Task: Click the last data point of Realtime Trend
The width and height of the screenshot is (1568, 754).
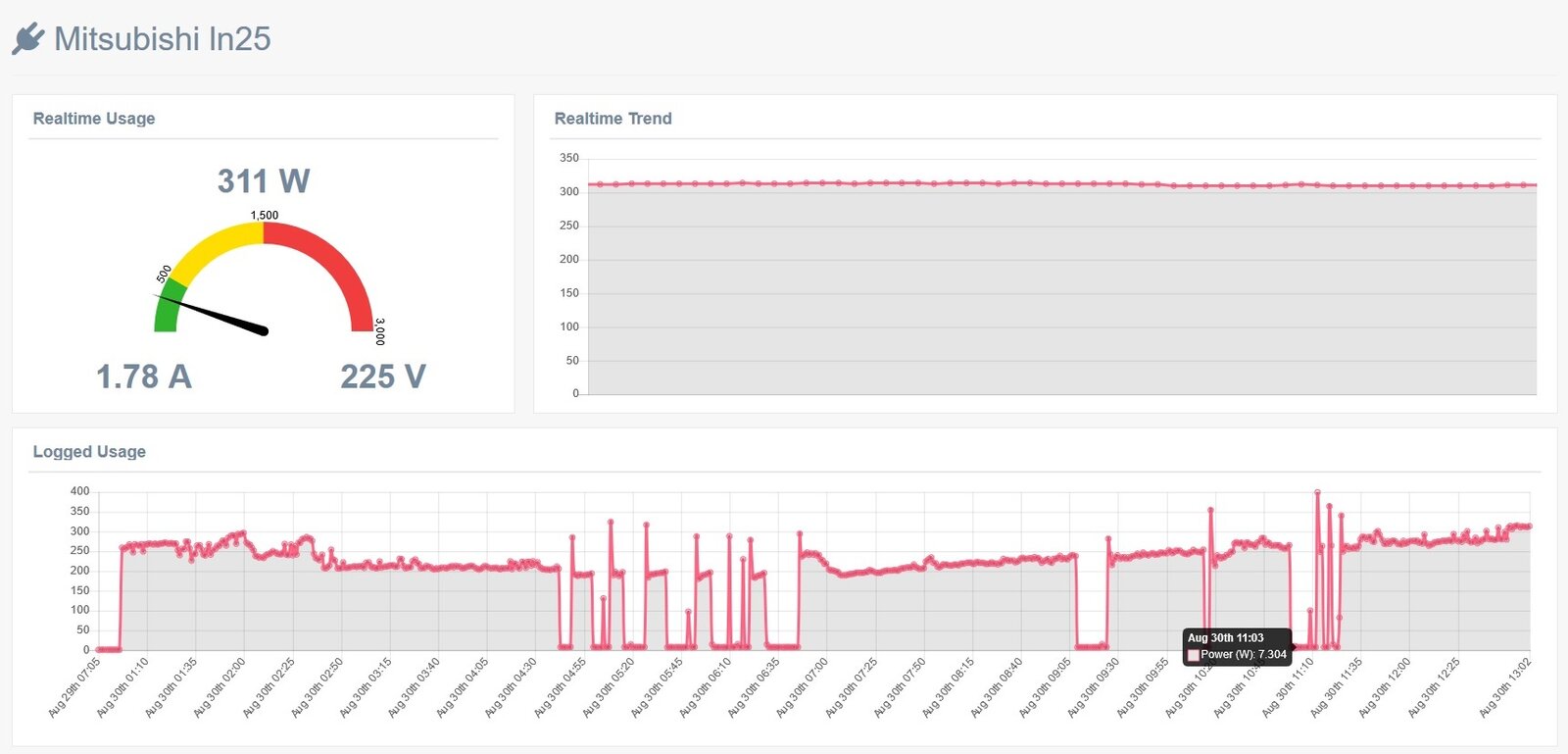Action: [x=1536, y=184]
